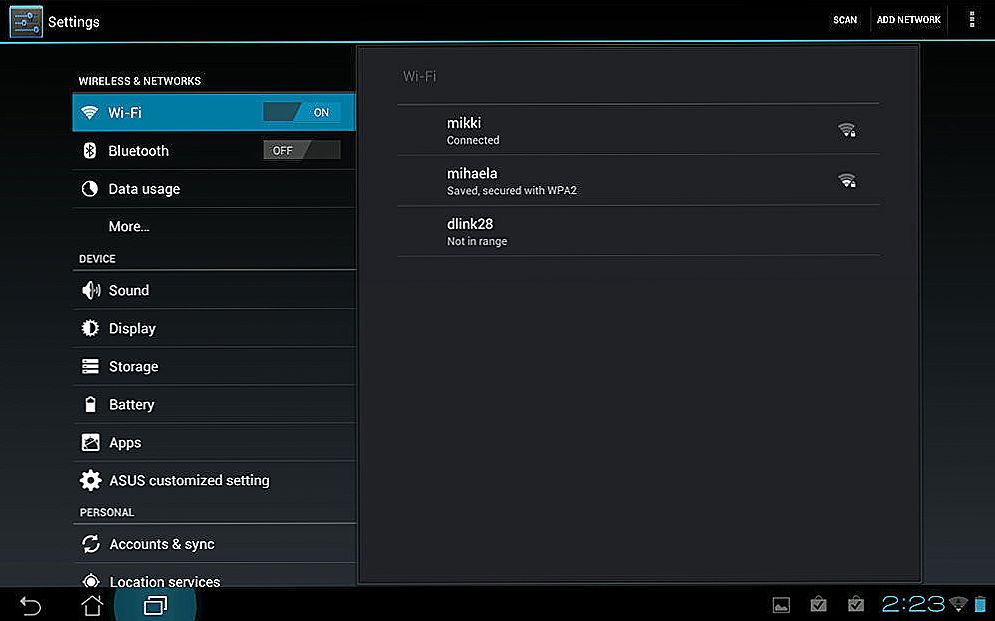This screenshot has width=995, height=621.
Task: Tap the Back navigation button
Action: coord(30,606)
